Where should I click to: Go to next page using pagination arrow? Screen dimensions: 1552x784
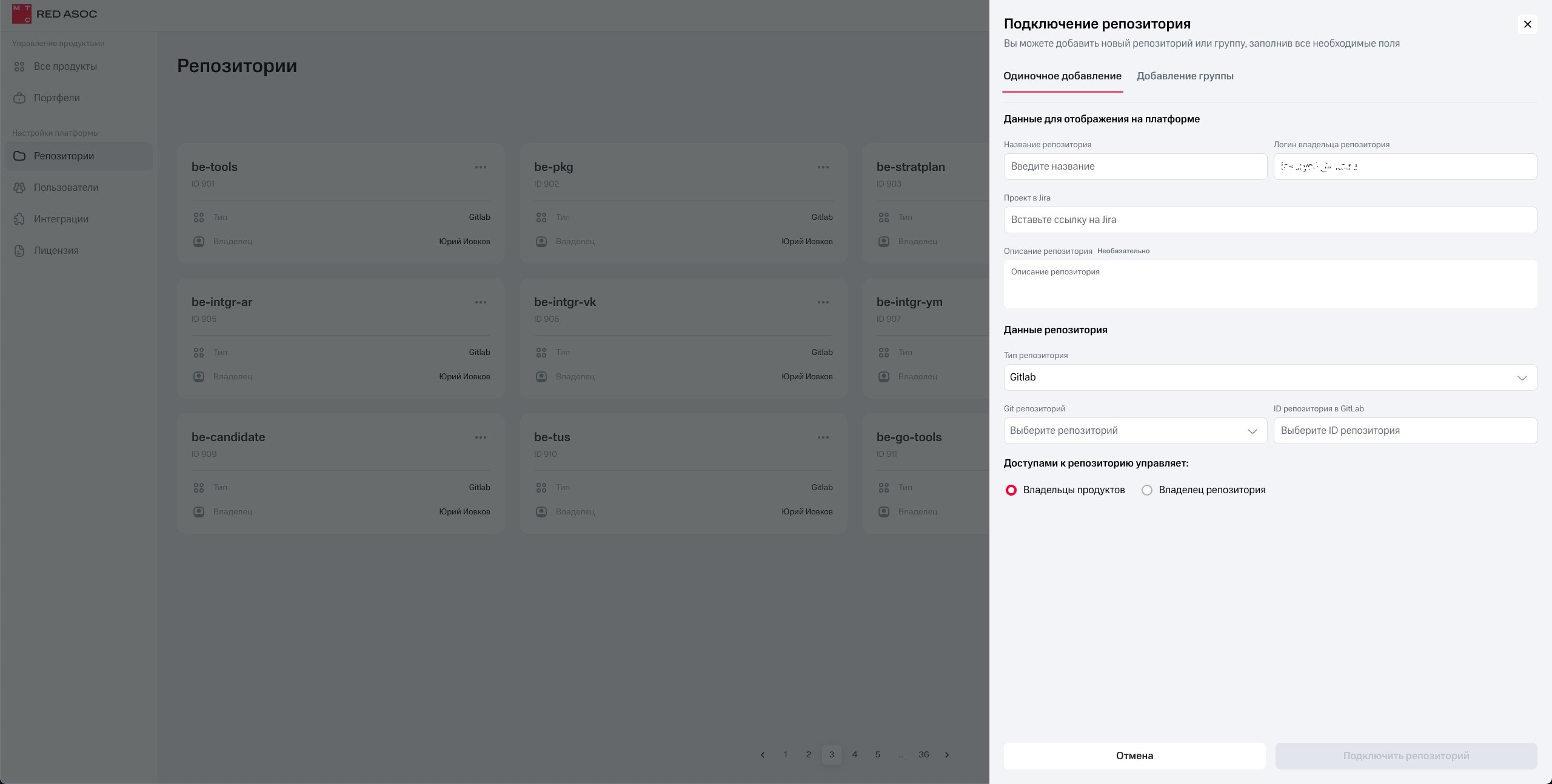947,755
